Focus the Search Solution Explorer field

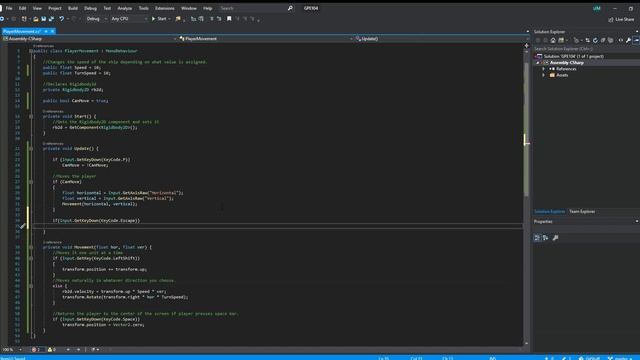pos(586,49)
